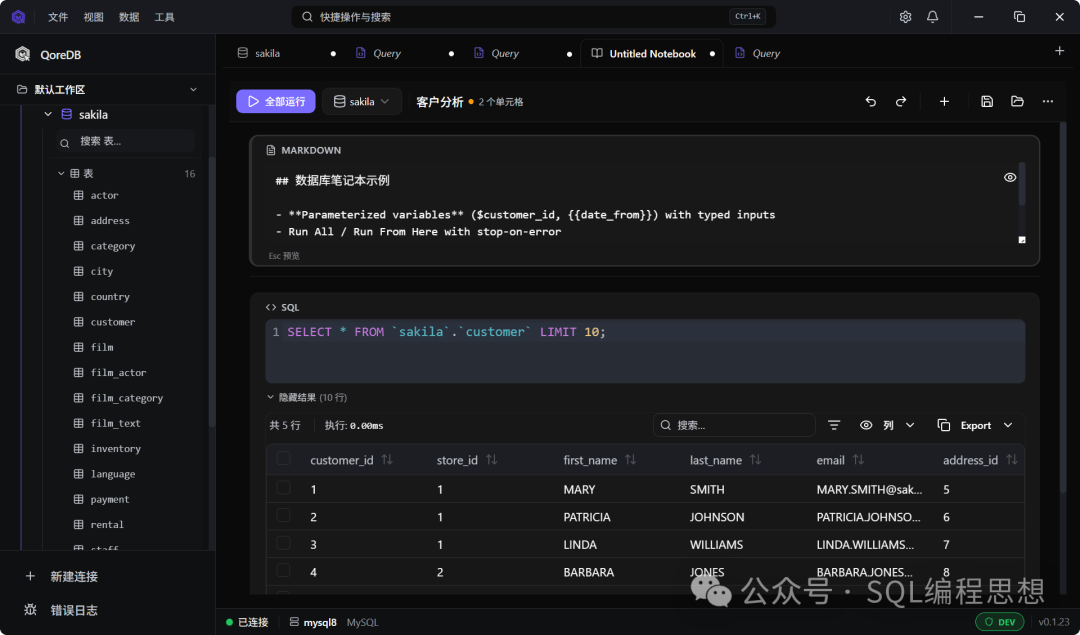Click 新建连接 to add a connection

pyautogui.click(x=74, y=576)
